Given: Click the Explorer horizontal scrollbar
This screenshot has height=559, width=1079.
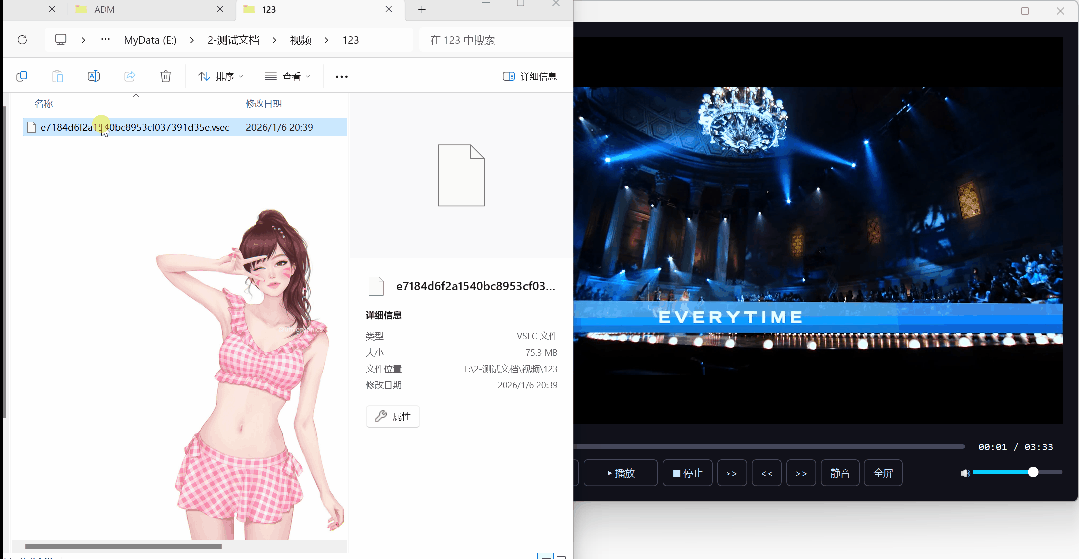Looking at the screenshot, I should coord(122,547).
